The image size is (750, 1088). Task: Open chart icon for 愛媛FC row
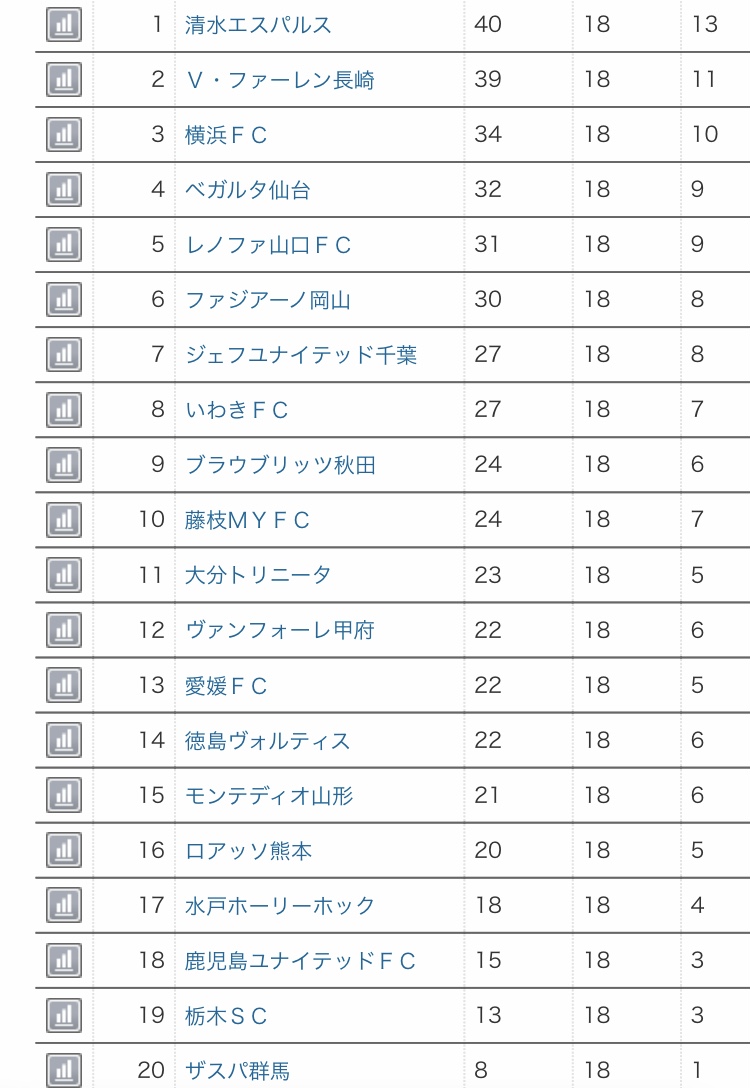coord(64,685)
